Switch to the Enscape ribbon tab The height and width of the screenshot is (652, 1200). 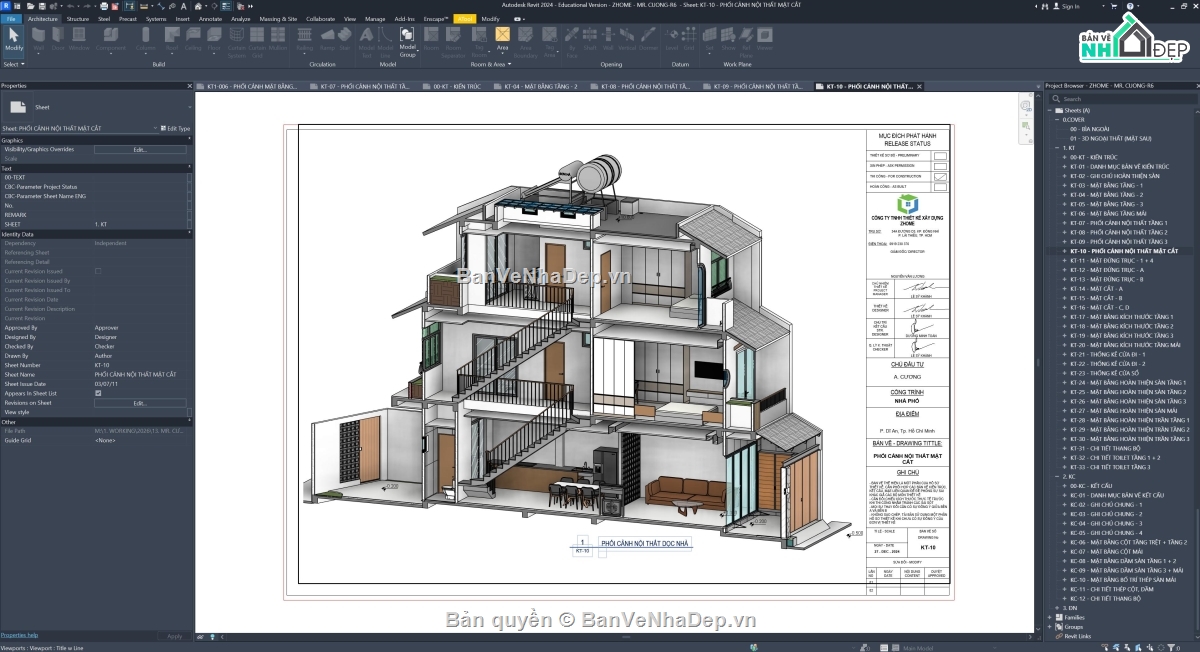tap(435, 18)
